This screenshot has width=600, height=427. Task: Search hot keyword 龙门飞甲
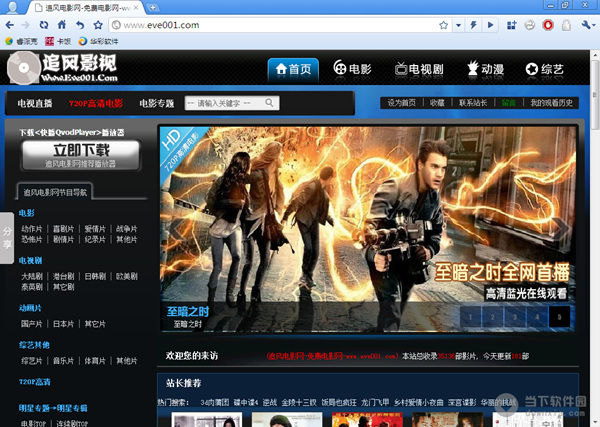tap(375, 403)
